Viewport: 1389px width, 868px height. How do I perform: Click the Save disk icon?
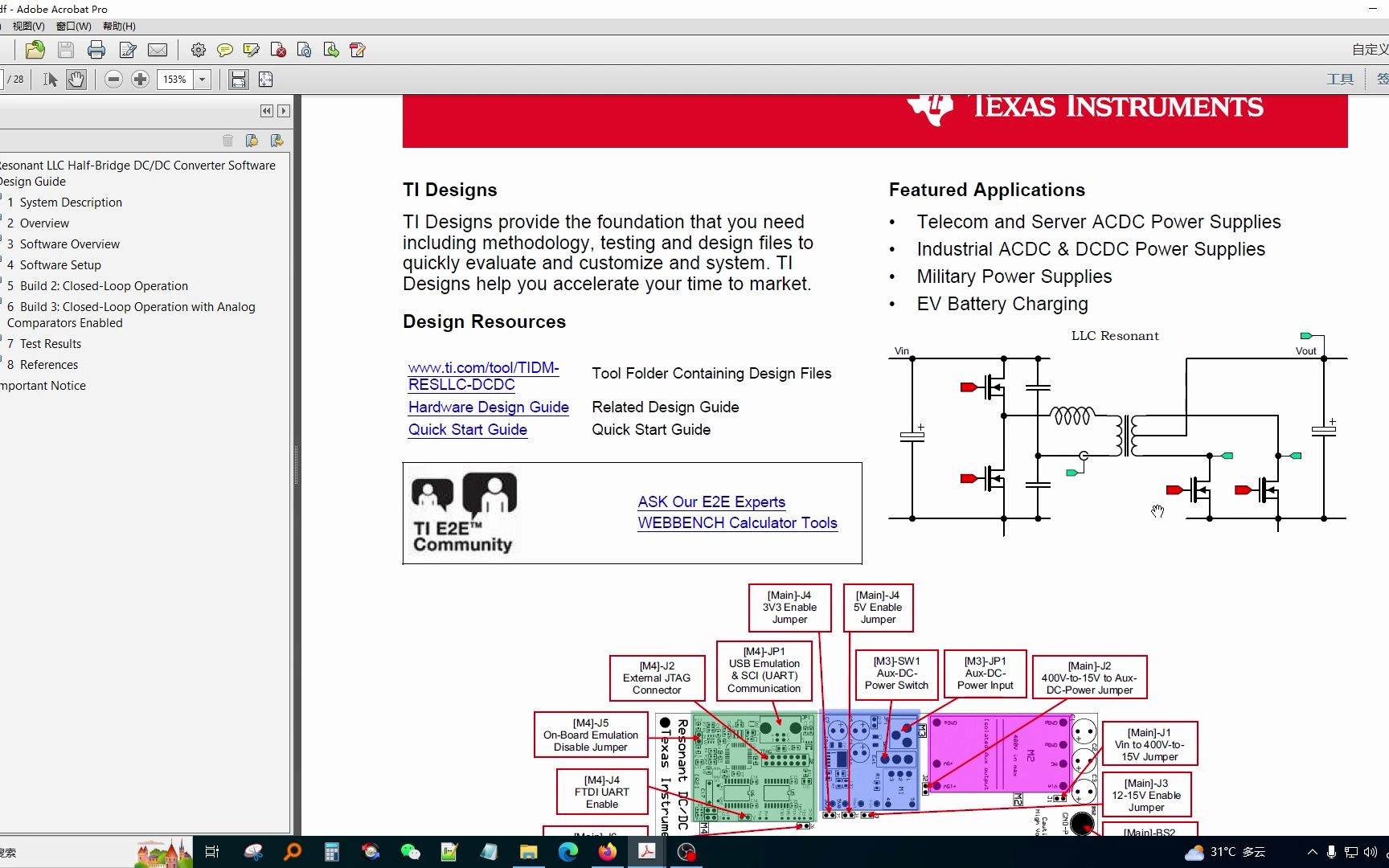click(x=66, y=50)
